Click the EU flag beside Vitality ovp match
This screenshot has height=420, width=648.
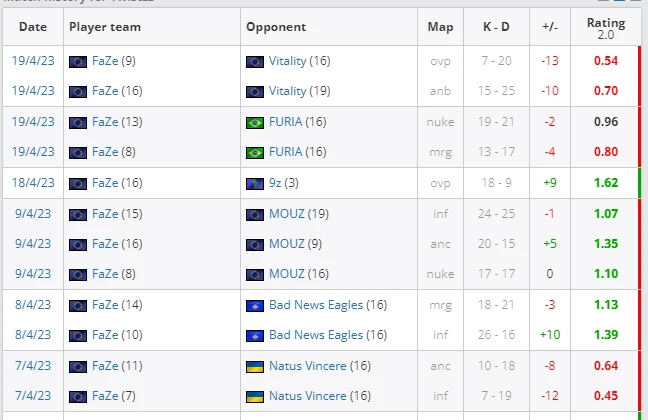tap(255, 62)
